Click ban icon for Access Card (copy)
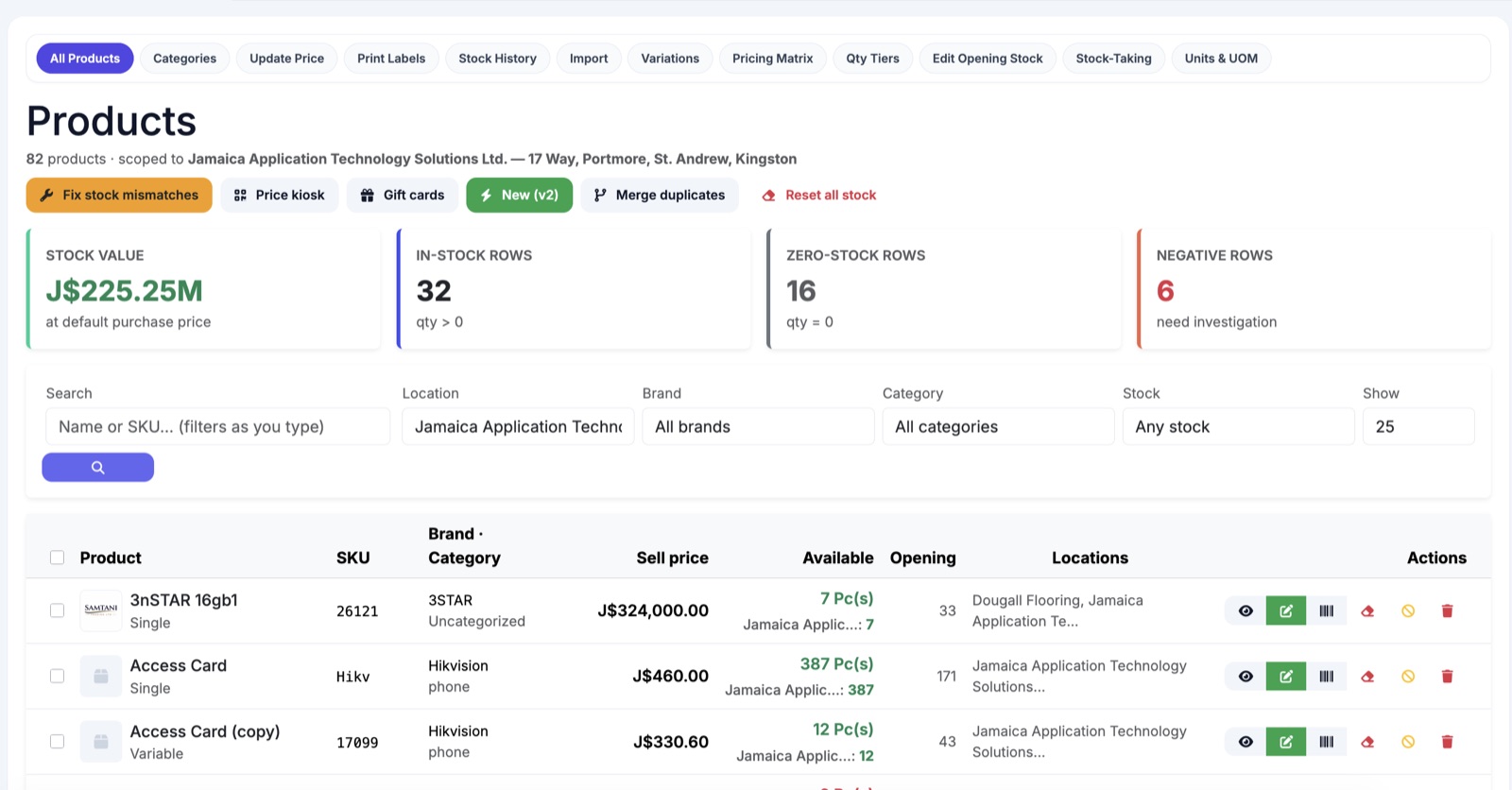 click(x=1408, y=742)
